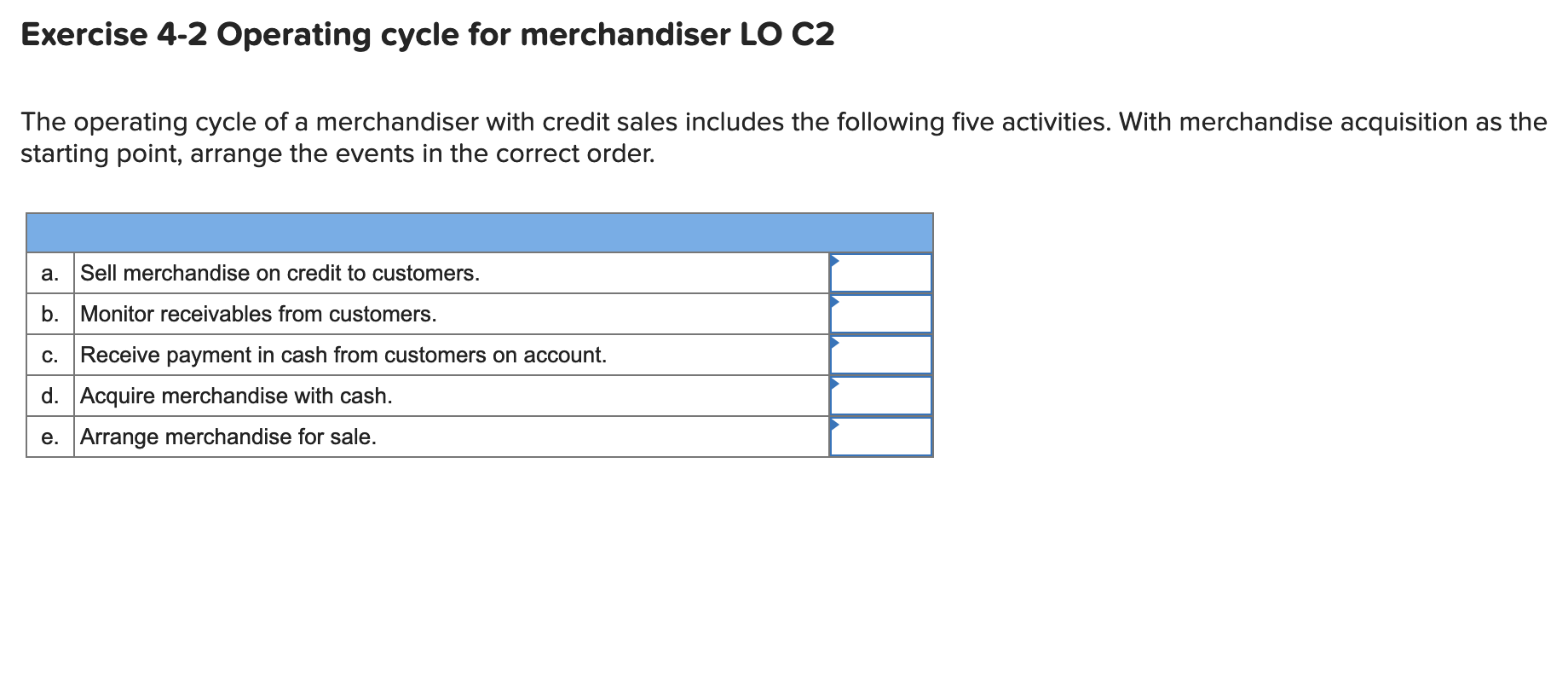This screenshot has width=1568, height=677.
Task: Click the exercise title 'Exercise 4-2 Operating cycle'
Action: click(426, 35)
